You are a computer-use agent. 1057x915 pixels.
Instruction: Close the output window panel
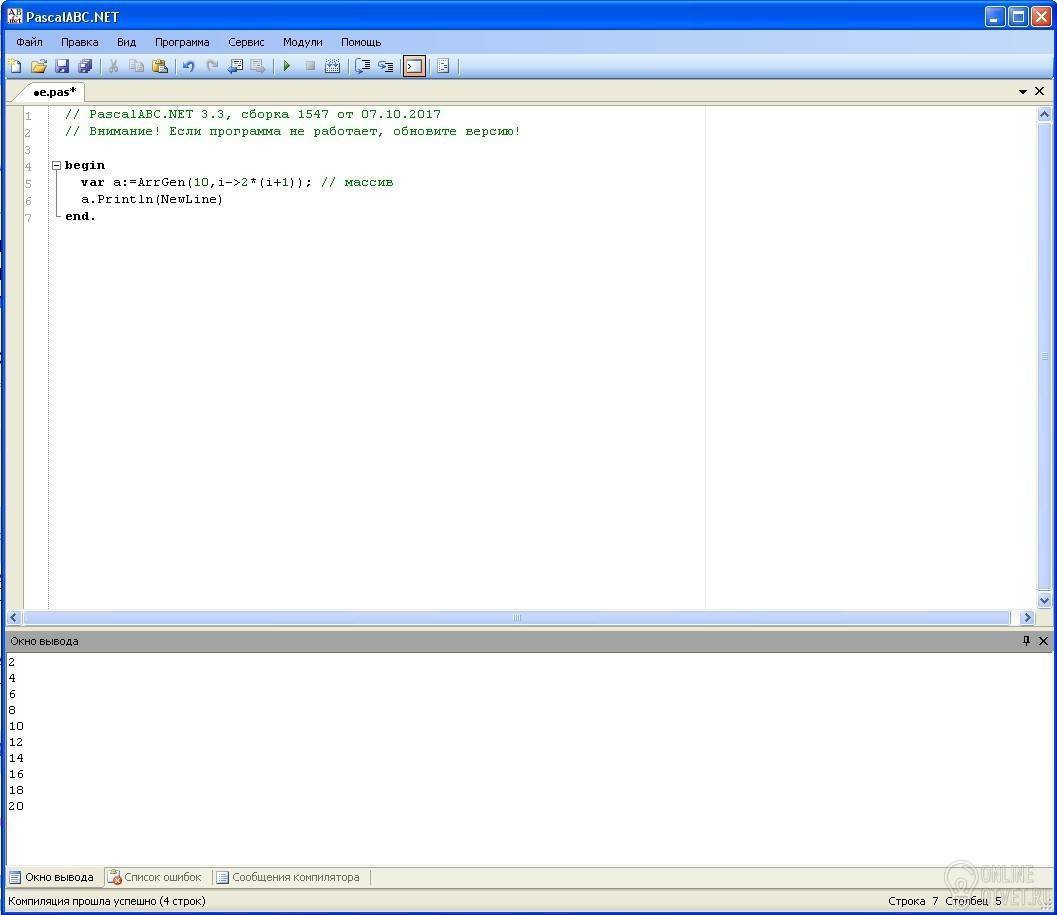point(1043,641)
